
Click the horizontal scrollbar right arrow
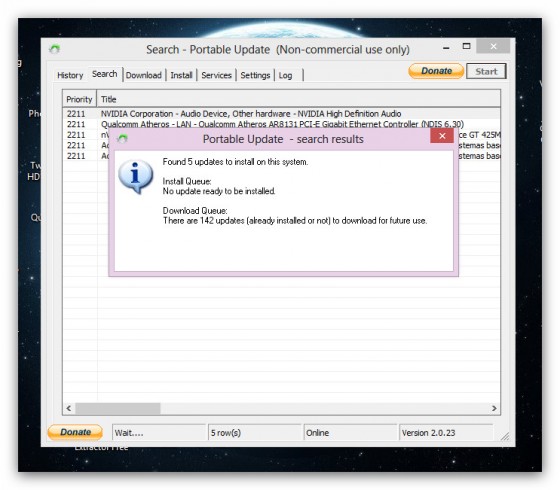point(494,408)
